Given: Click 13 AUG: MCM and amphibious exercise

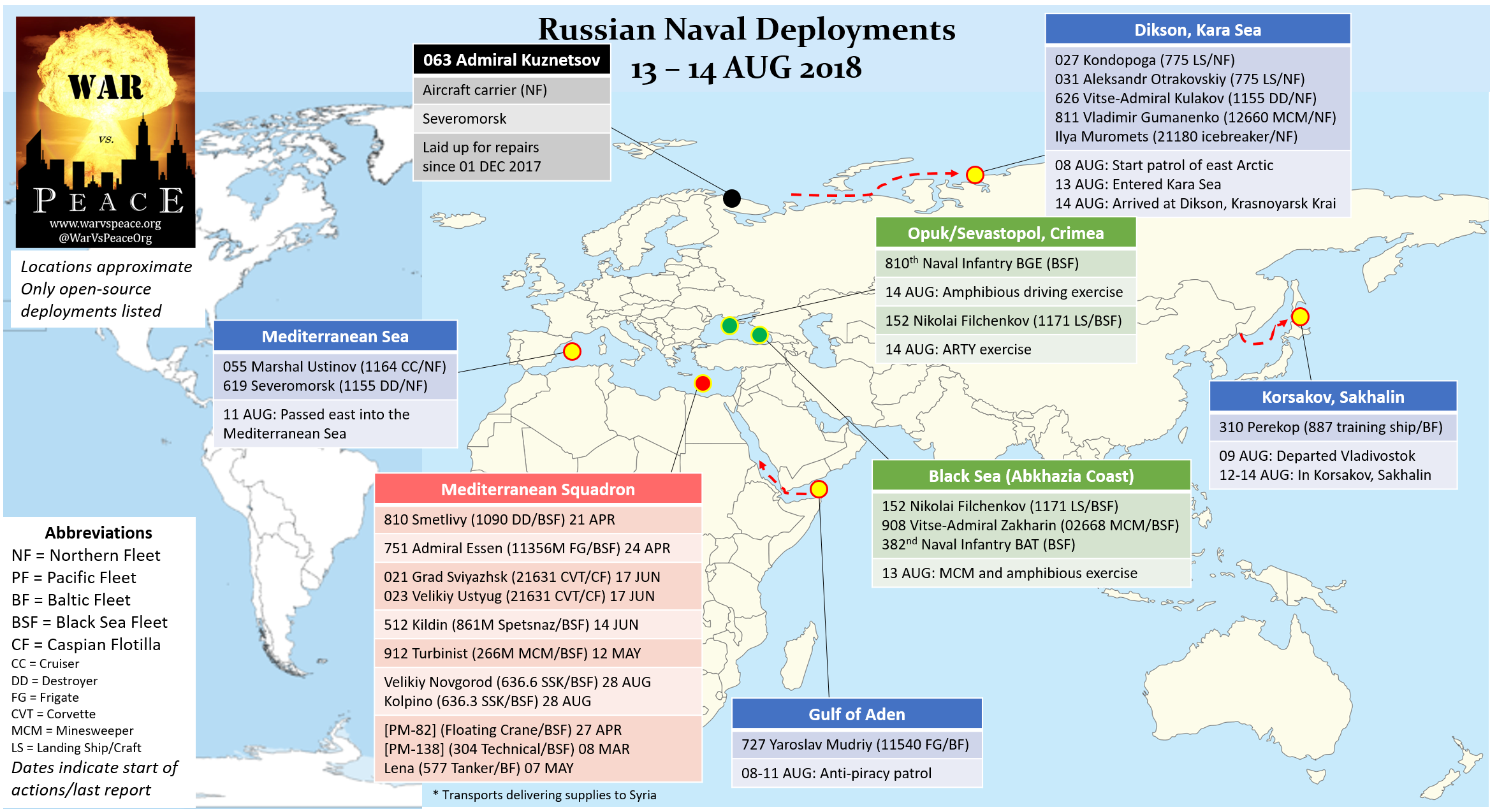Looking at the screenshot, I should (1031, 573).
